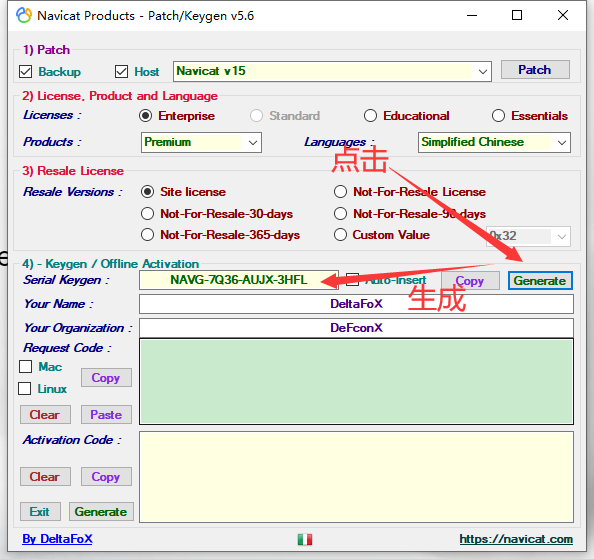This screenshot has width=594, height=559.
Task: Copy the serial key with Copy button
Action: [x=470, y=281]
